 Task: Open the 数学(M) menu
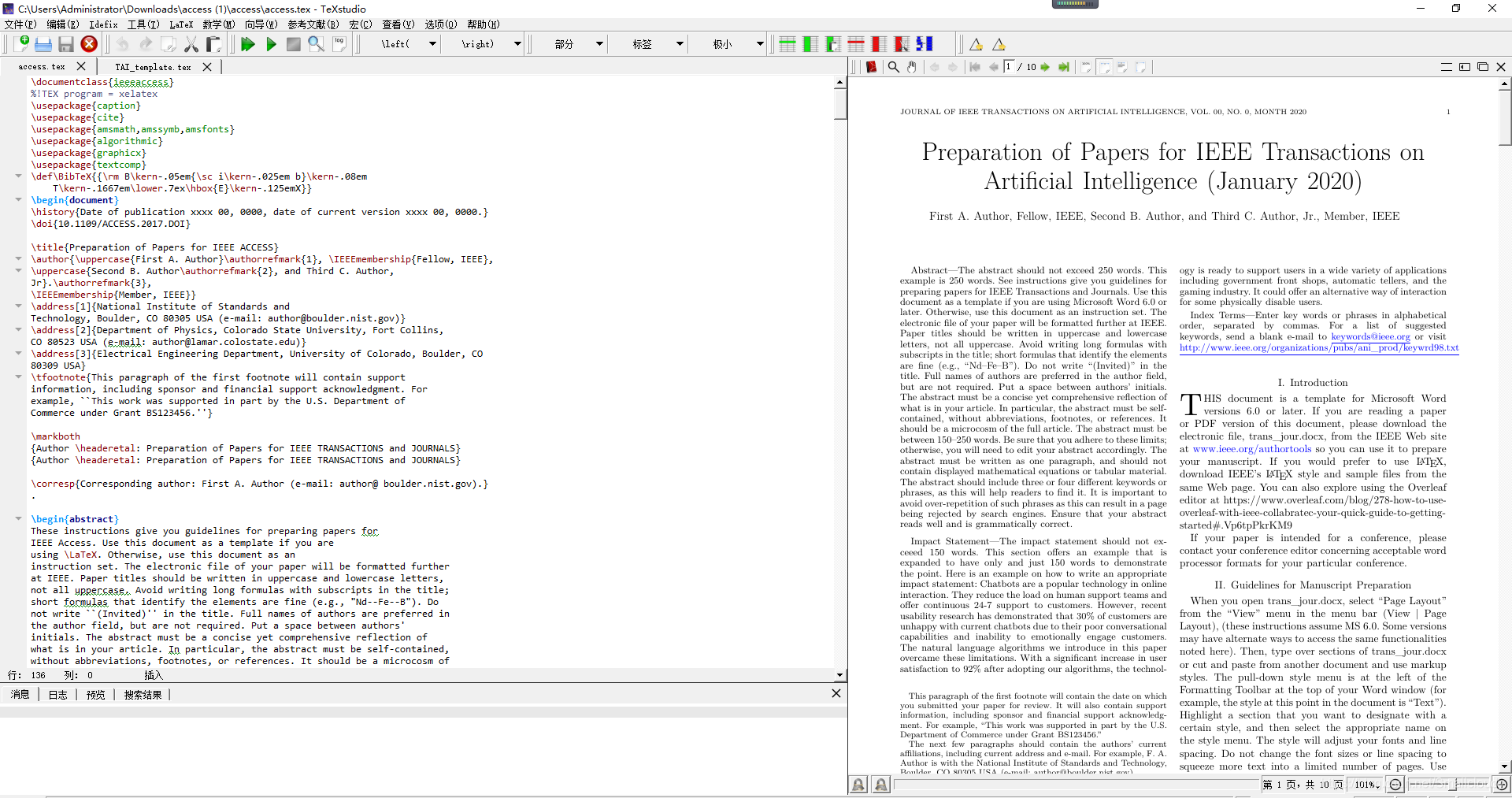click(x=218, y=24)
